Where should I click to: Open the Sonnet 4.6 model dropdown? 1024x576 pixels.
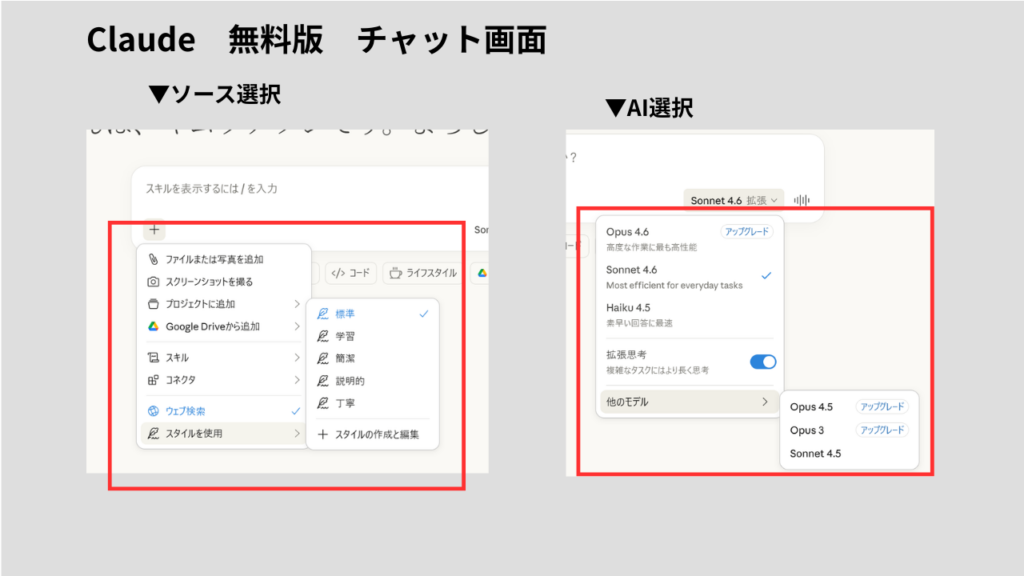(x=734, y=200)
